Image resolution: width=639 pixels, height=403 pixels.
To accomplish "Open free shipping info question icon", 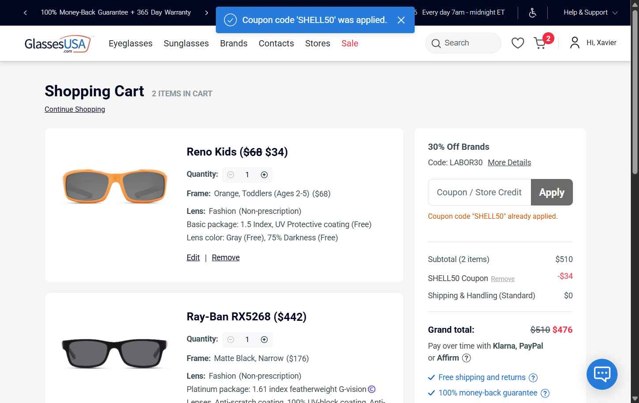I will pyautogui.click(x=533, y=378).
